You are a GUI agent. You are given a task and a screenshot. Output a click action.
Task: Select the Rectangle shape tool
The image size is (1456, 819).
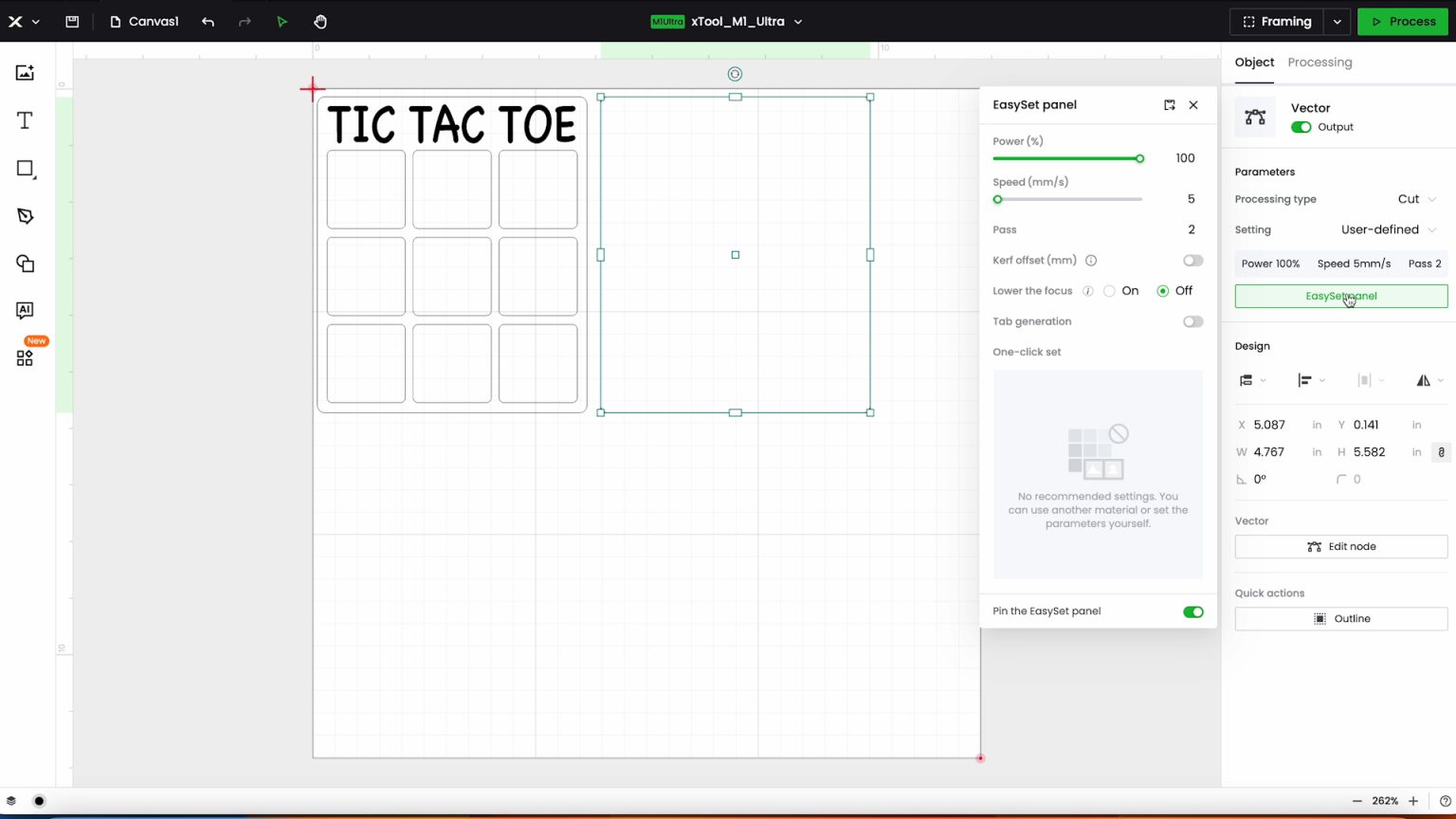25,169
